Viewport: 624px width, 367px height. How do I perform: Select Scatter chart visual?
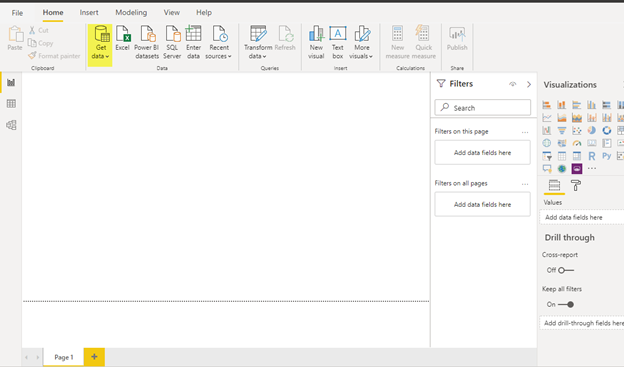coord(577,131)
